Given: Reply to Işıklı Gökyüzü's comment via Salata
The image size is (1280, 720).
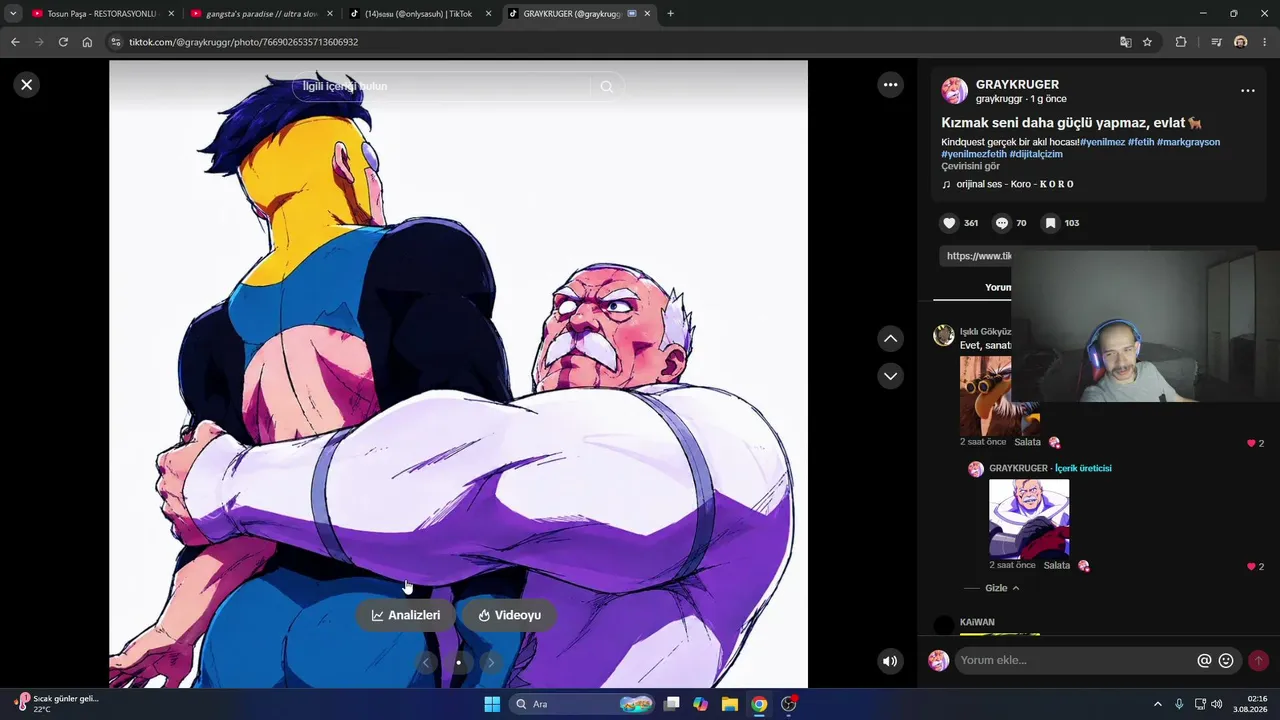Looking at the screenshot, I should [x=1027, y=442].
